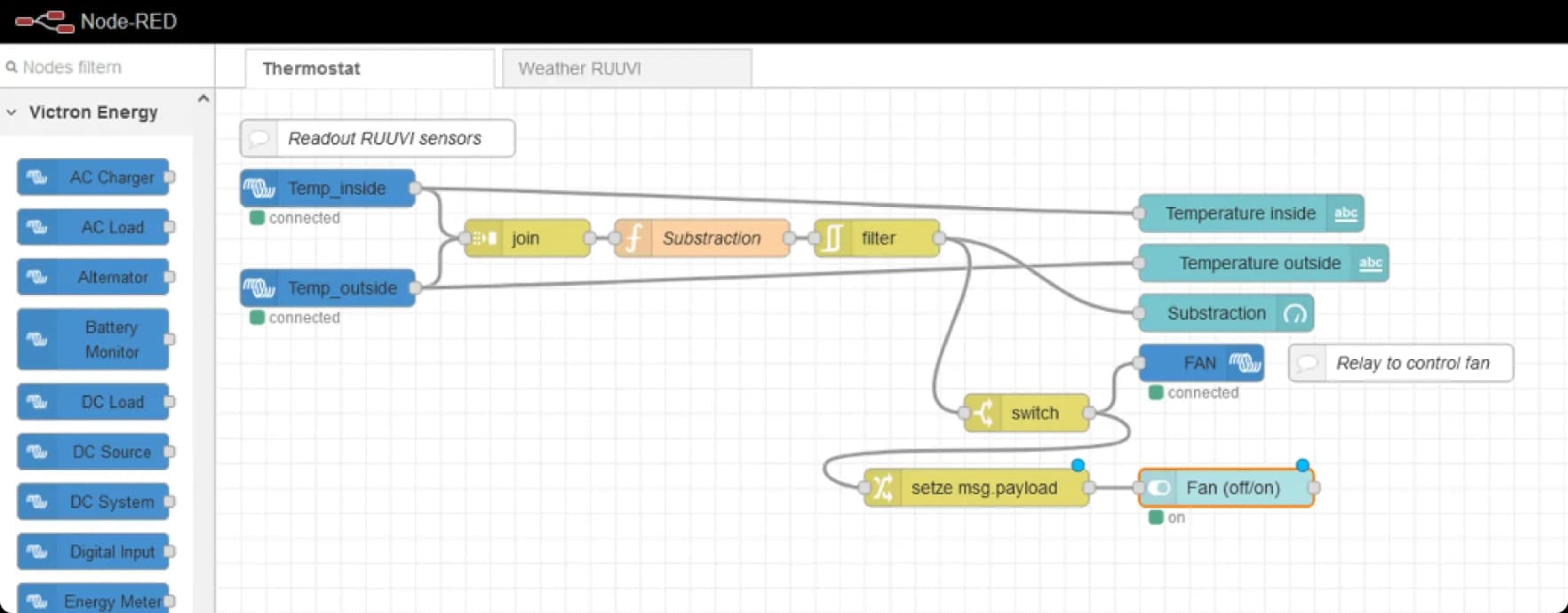Viewport: 1568px width, 613px height.
Task: Toggle the Fan (off/on) switch node
Action: (1158, 488)
